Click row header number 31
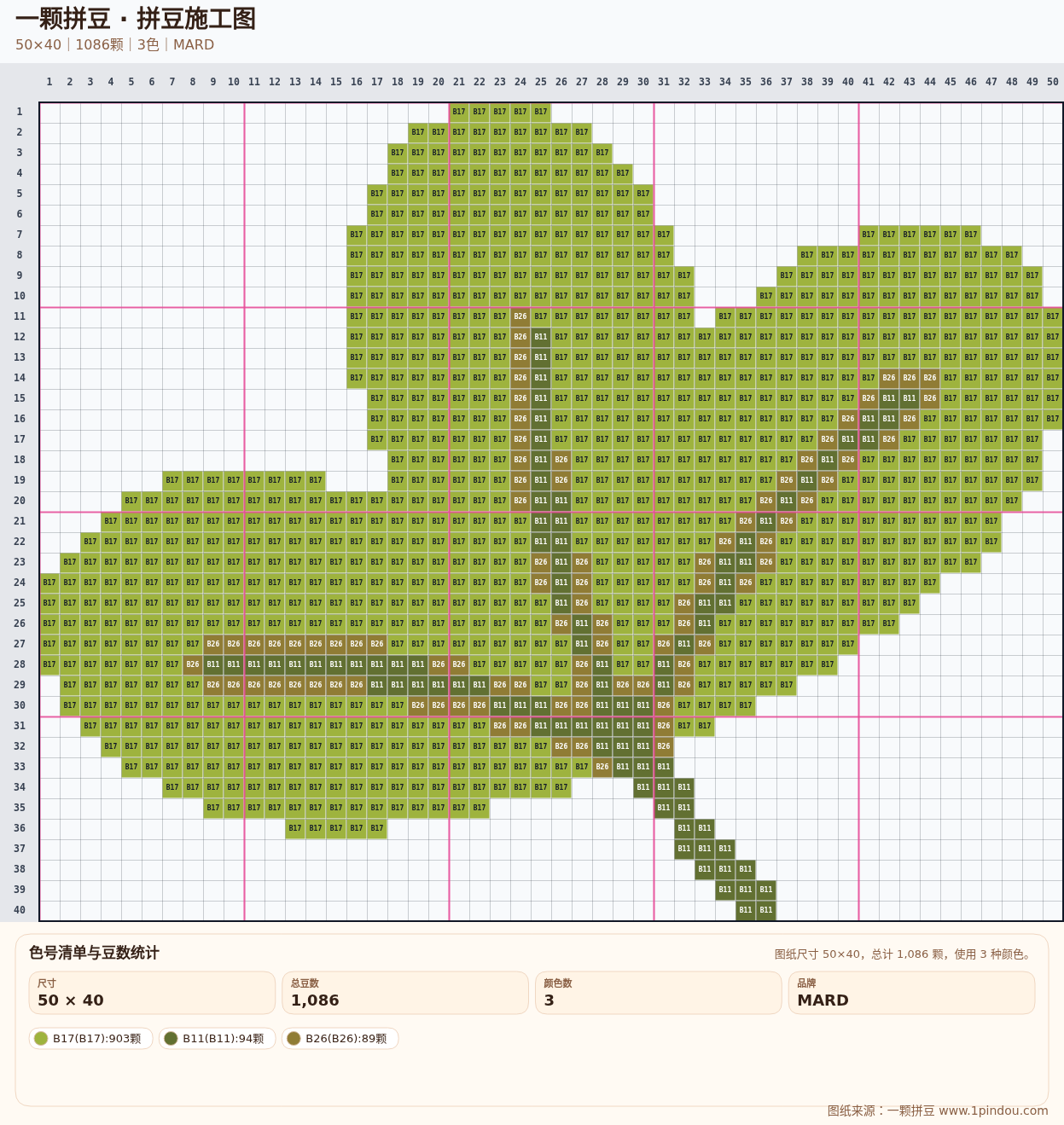 (x=19, y=726)
